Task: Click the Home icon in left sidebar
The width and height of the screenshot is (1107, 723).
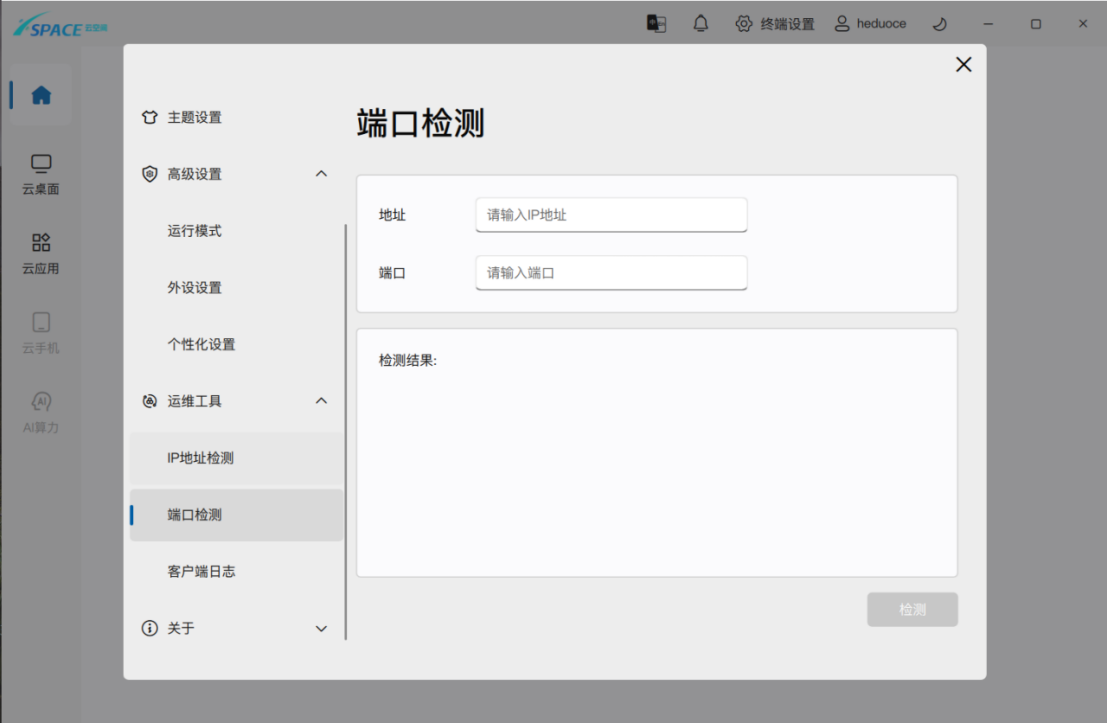Action: (41, 96)
